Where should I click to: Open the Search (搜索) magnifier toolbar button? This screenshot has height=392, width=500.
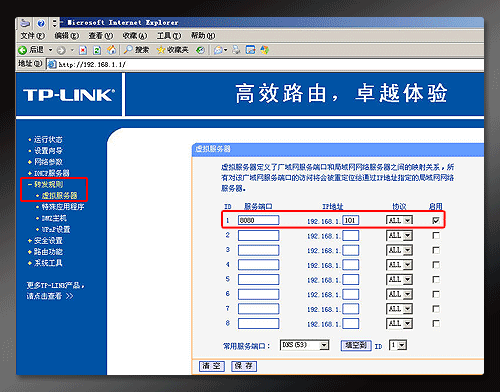point(136,50)
